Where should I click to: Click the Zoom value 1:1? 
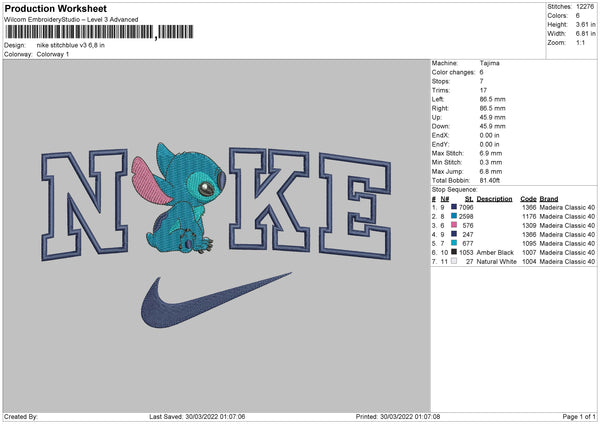(x=580, y=42)
